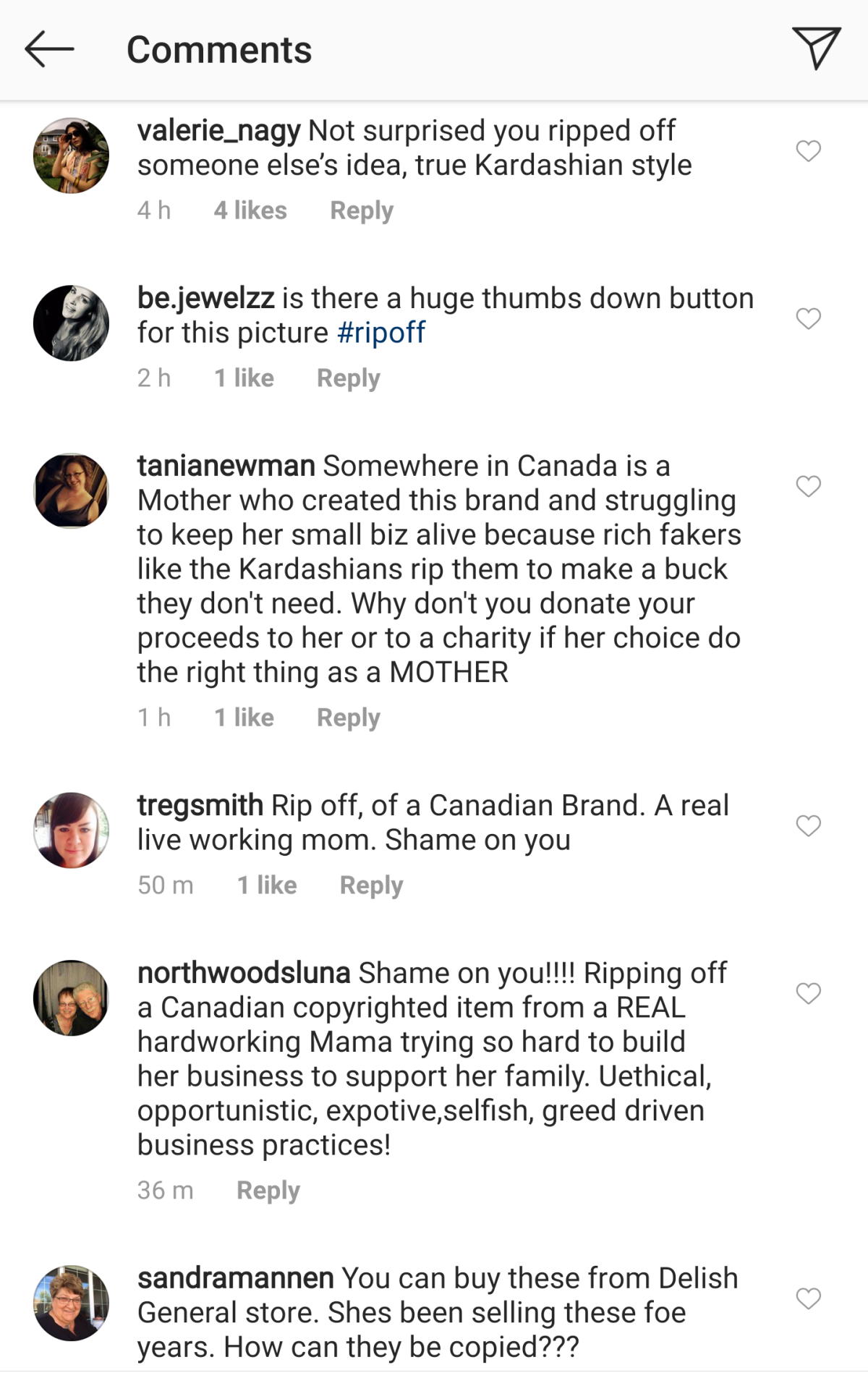The image size is (868, 1378).
Task: Open sandramannen's profile via username
Action: pyautogui.click(x=237, y=1277)
